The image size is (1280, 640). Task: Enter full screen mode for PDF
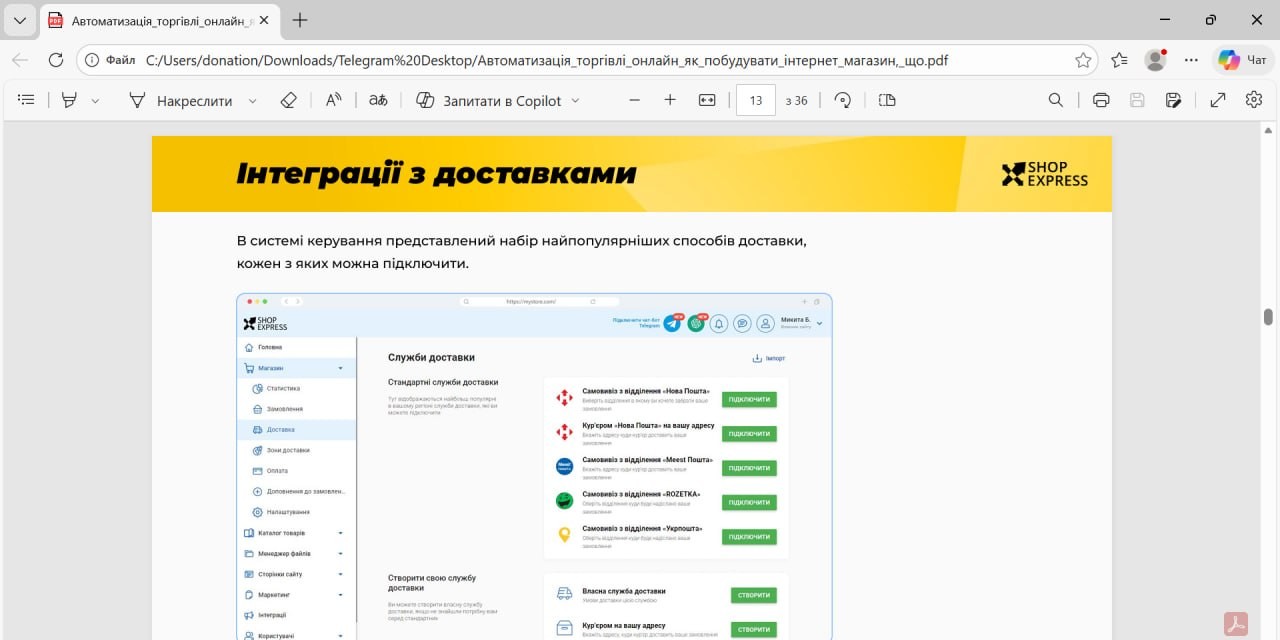click(1218, 100)
